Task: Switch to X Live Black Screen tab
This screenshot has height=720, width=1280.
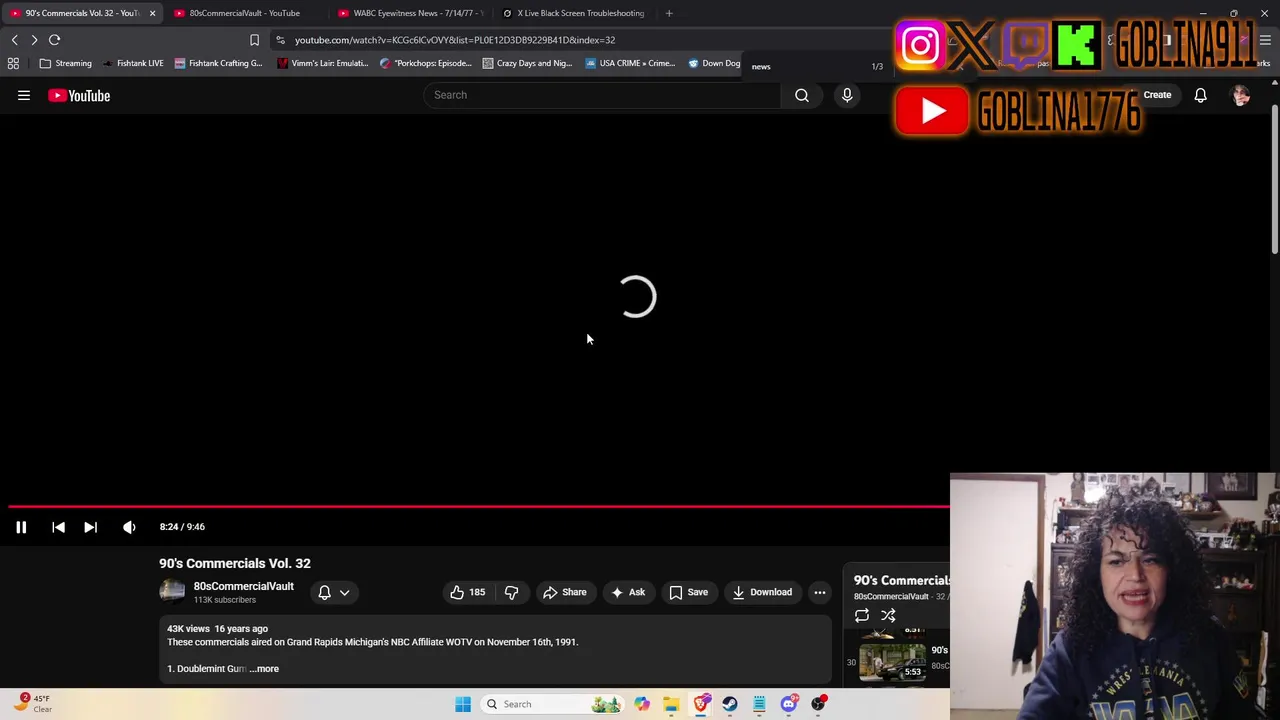Action: [574, 13]
